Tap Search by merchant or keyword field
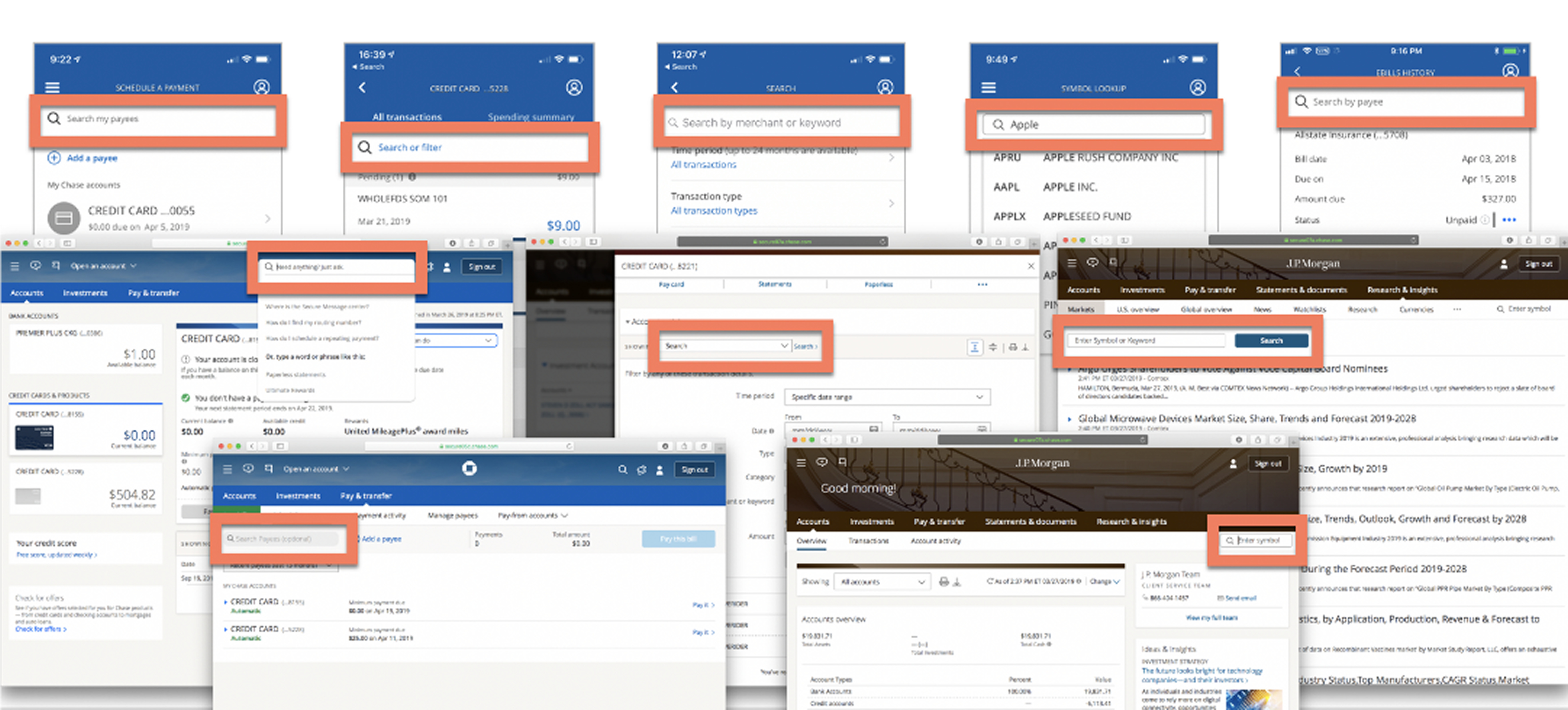 pos(782,123)
